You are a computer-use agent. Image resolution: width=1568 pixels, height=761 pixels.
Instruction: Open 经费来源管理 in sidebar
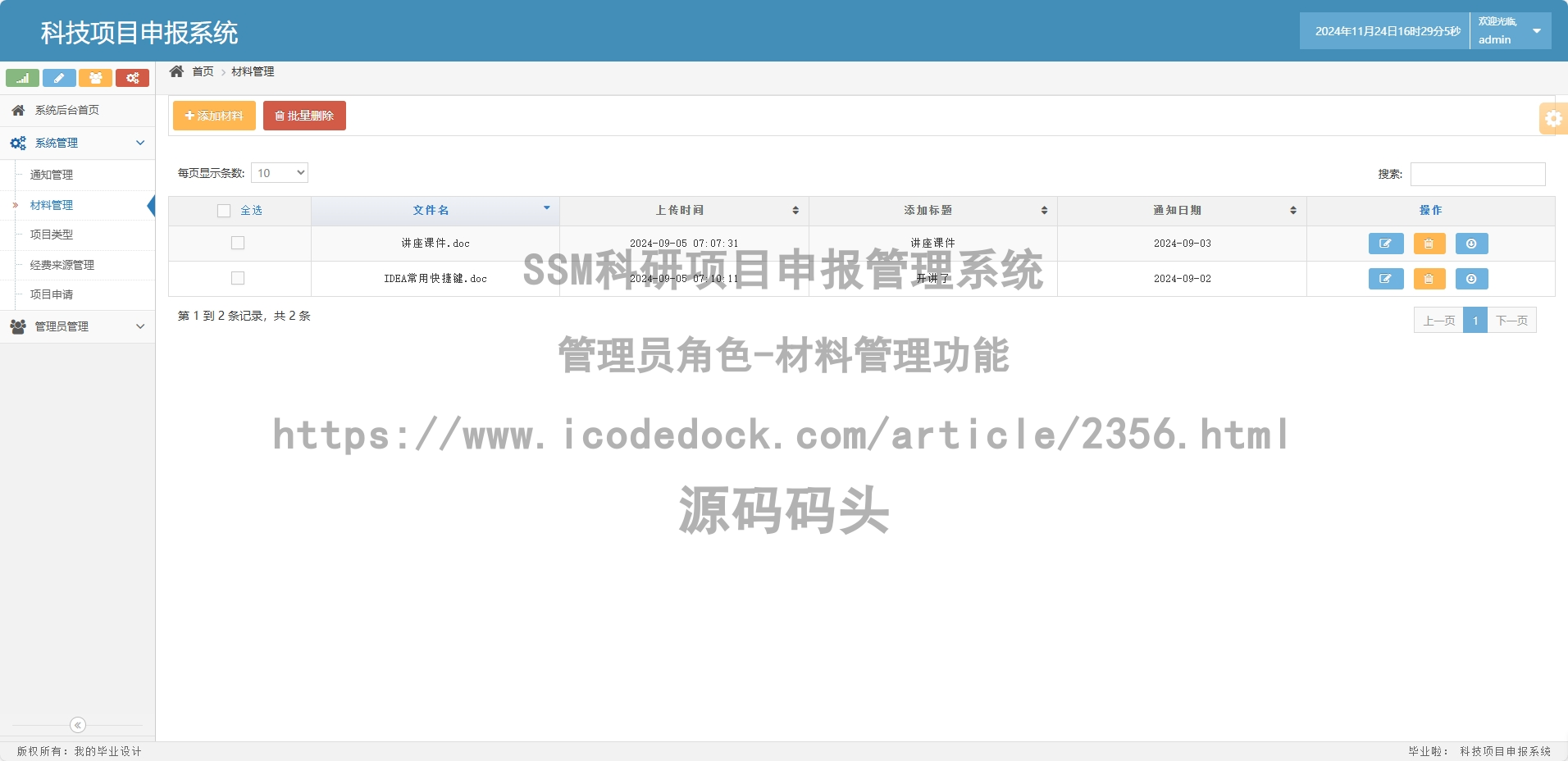[62, 265]
